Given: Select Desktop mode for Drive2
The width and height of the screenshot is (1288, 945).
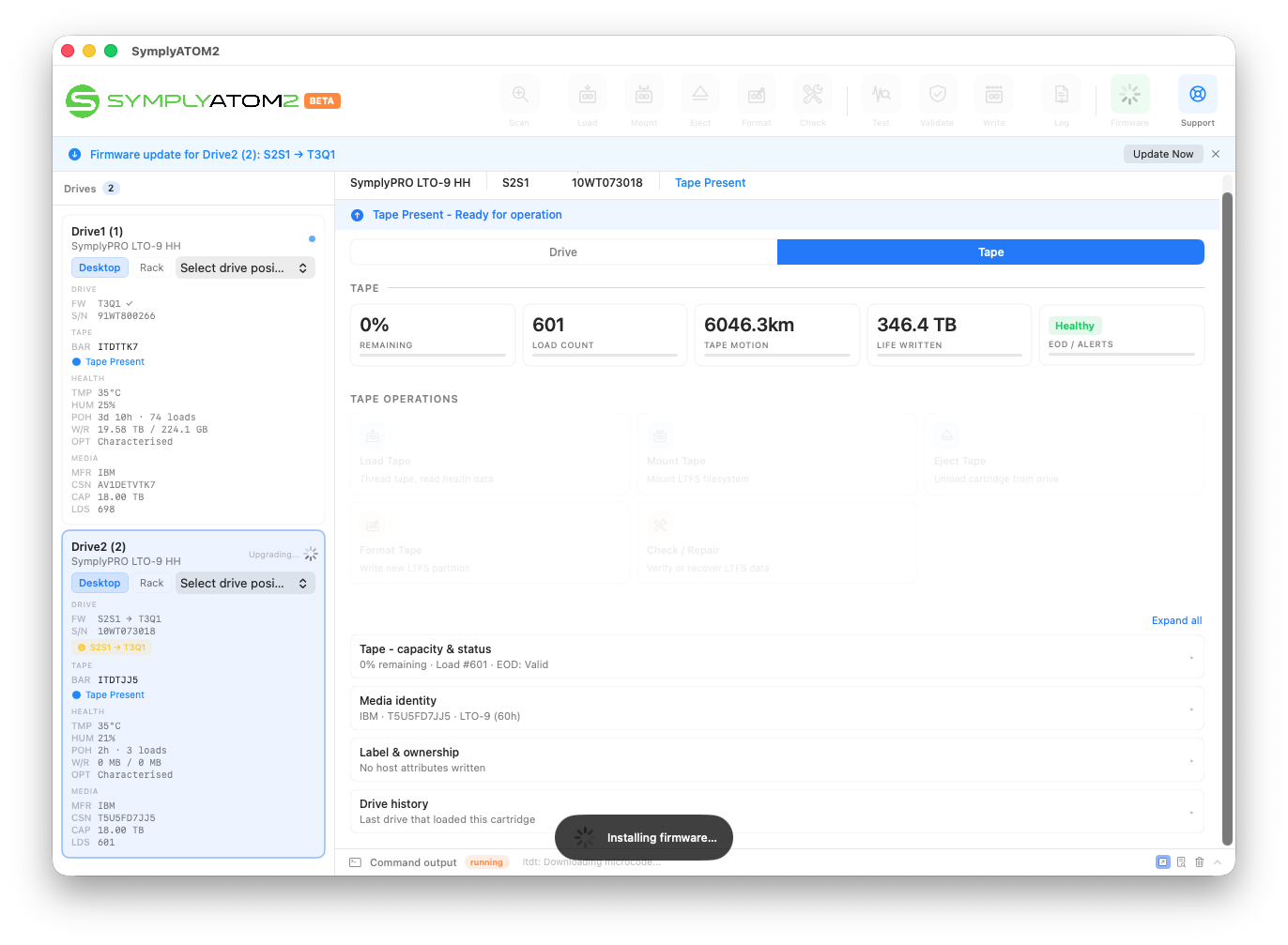Looking at the screenshot, I should pyautogui.click(x=100, y=584).
